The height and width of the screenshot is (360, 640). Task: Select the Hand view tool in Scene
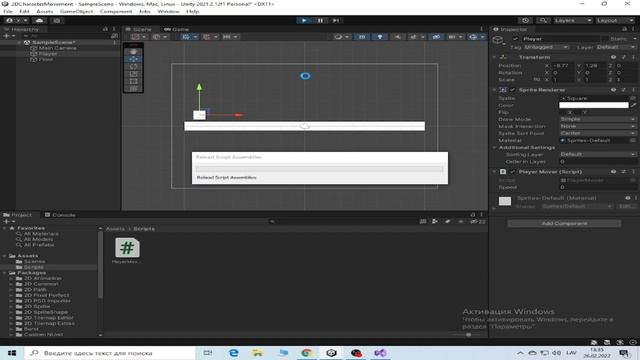pyautogui.click(x=133, y=52)
